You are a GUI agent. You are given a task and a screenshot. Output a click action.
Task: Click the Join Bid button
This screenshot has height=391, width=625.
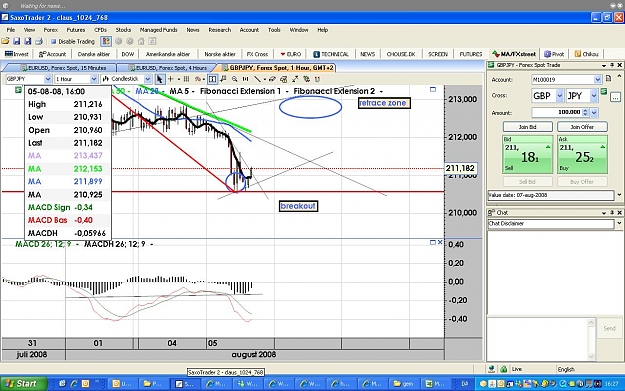point(527,127)
